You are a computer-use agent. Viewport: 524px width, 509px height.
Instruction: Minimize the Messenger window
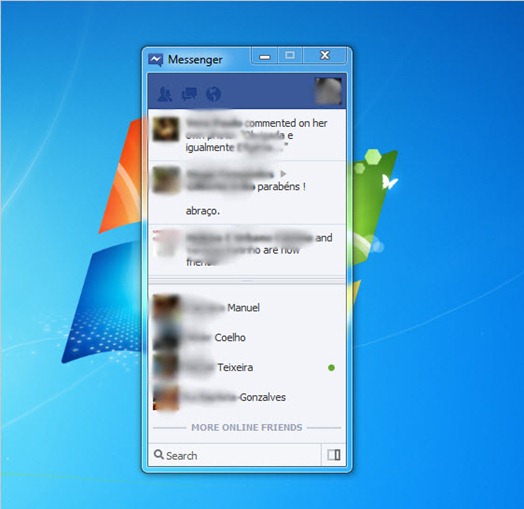264,56
